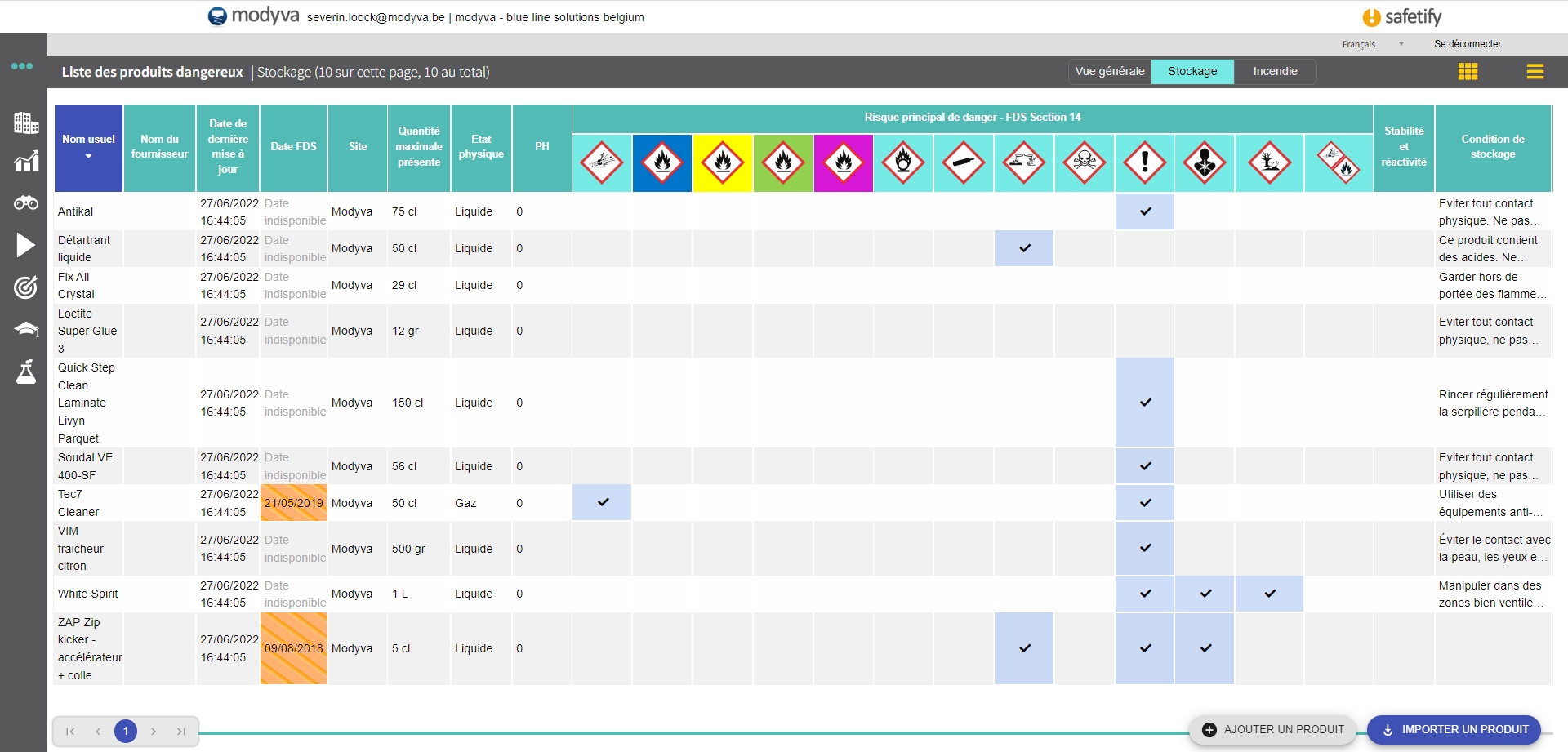1568x752 pixels.
Task: Click the exclamation mark hazard icon
Action: (1145, 162)
